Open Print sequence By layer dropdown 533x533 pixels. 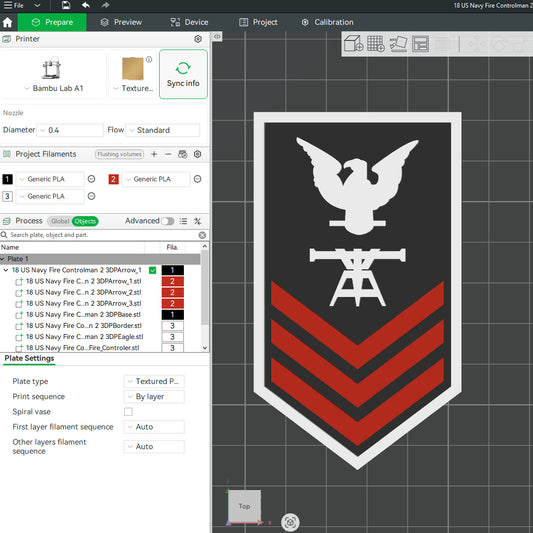[x=154, y=397]
